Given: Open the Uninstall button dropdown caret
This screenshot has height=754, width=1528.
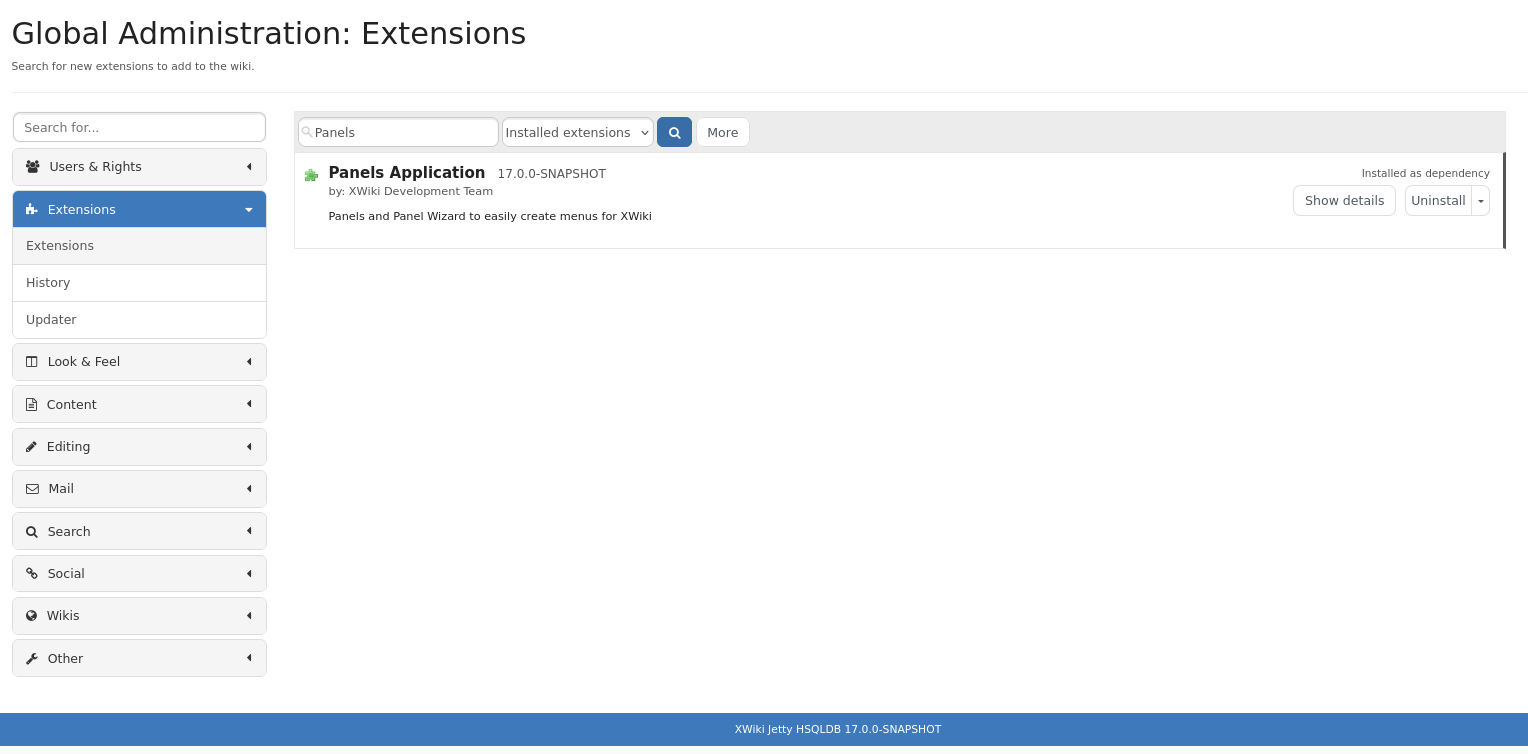Looking at the screenshot, I should click(1481, 201).
